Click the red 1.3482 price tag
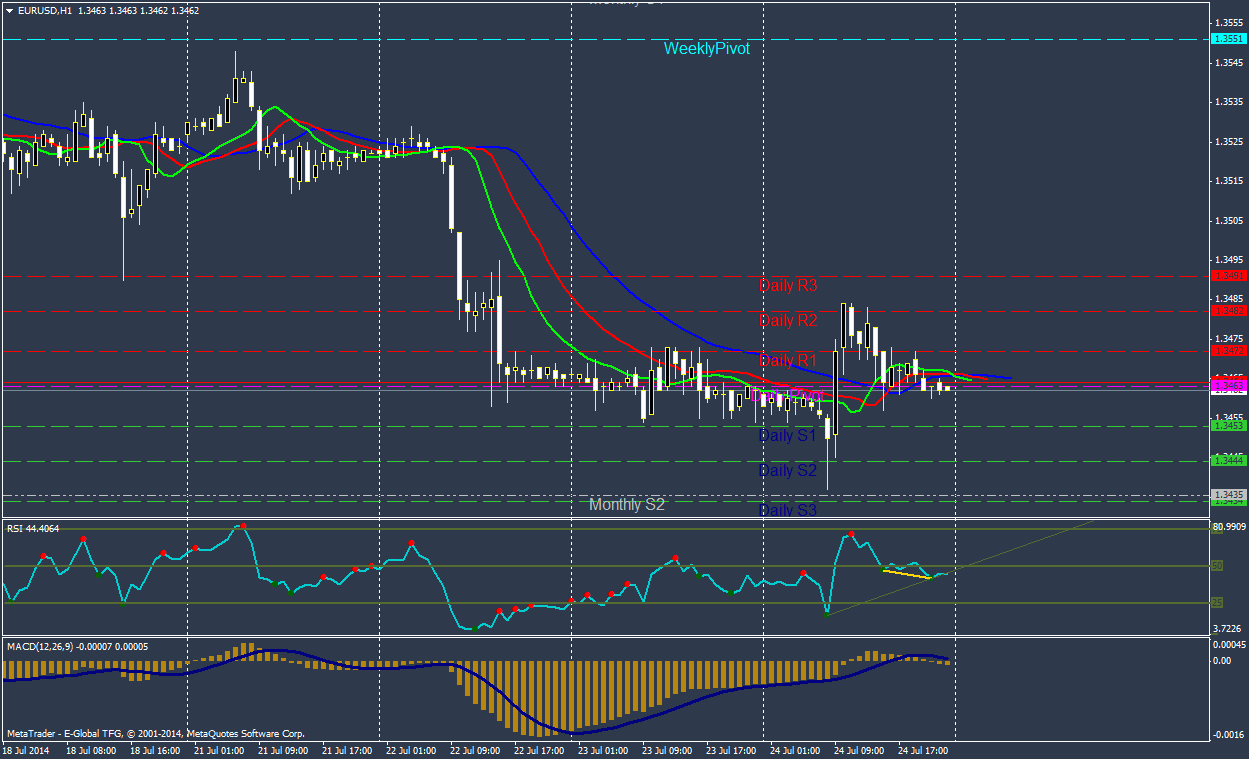This screenshot has height=759, width=1249. (1228, 311)
